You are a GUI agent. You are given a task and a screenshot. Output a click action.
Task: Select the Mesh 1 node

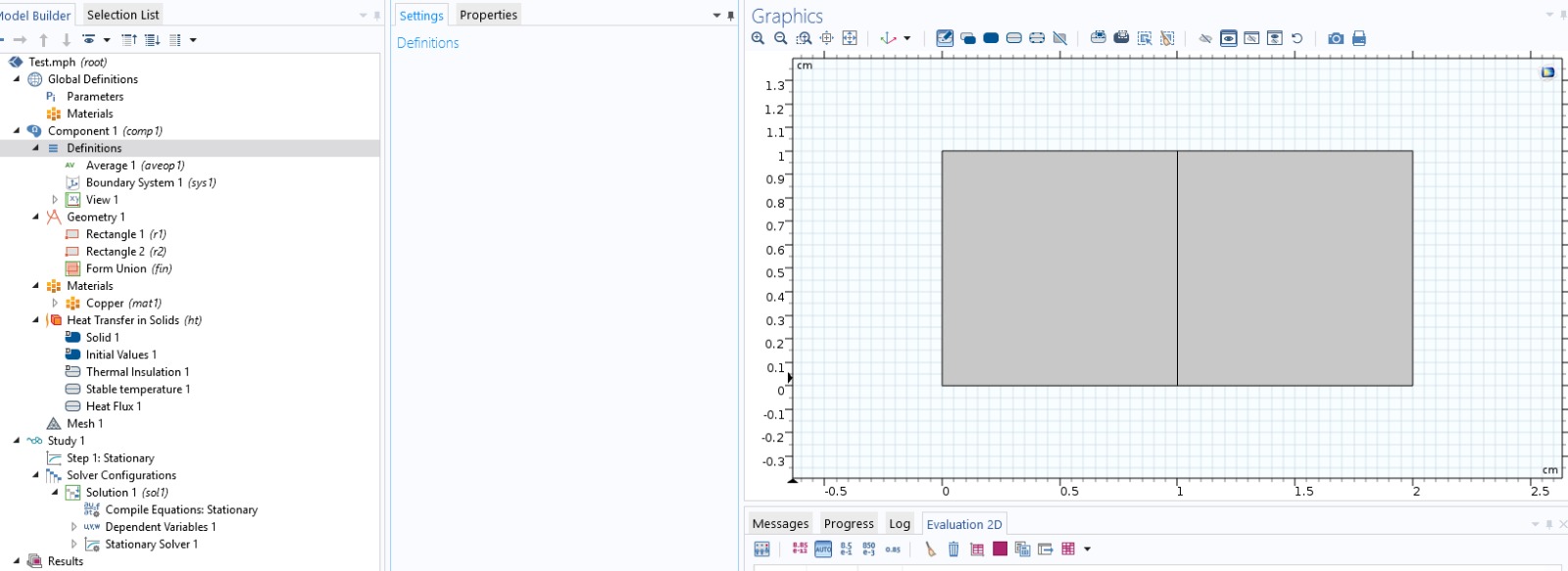tap(84, 424)
